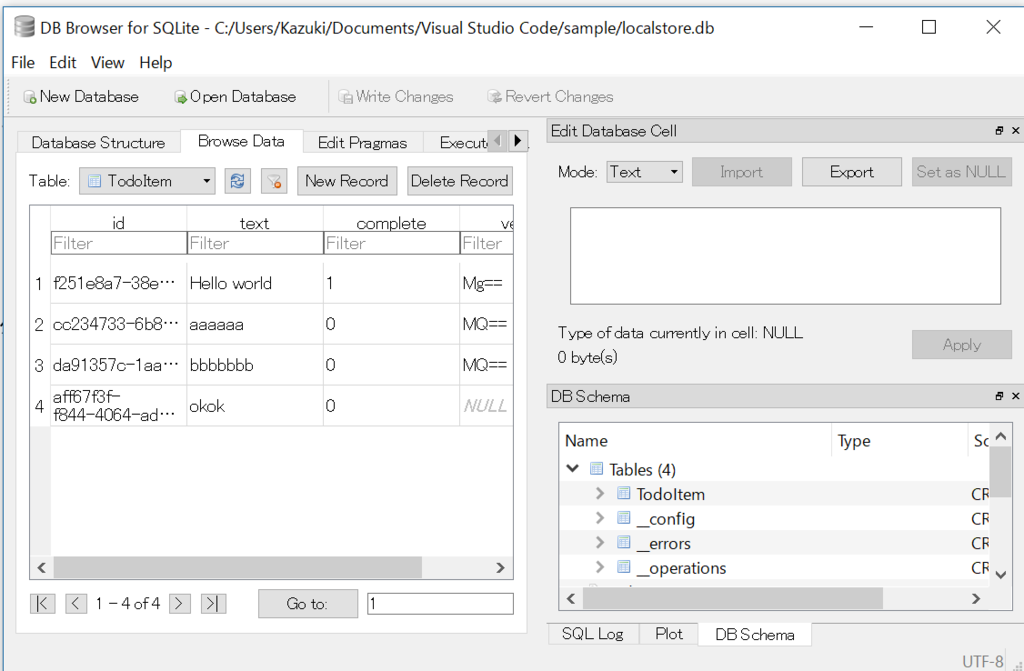Float the DB Schema panel

999,396
